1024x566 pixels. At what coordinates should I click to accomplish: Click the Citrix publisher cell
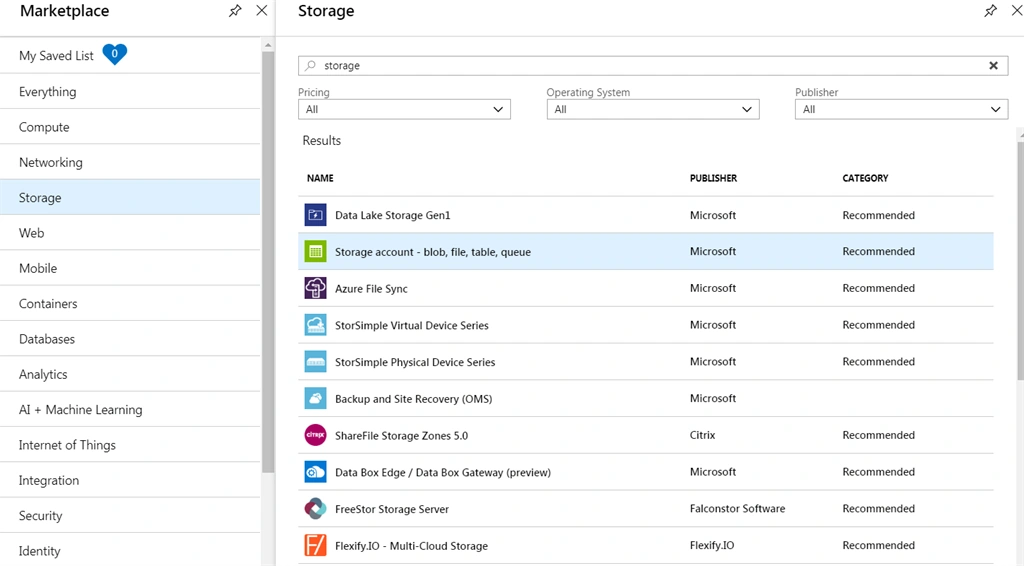point(702,435)
